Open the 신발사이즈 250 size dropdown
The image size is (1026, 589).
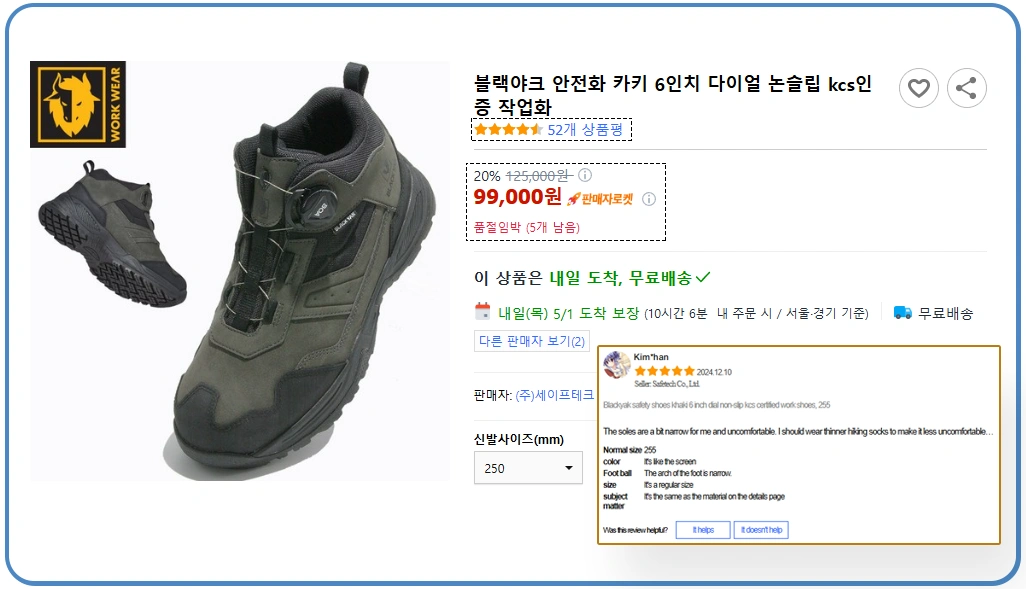pos(528,468)
